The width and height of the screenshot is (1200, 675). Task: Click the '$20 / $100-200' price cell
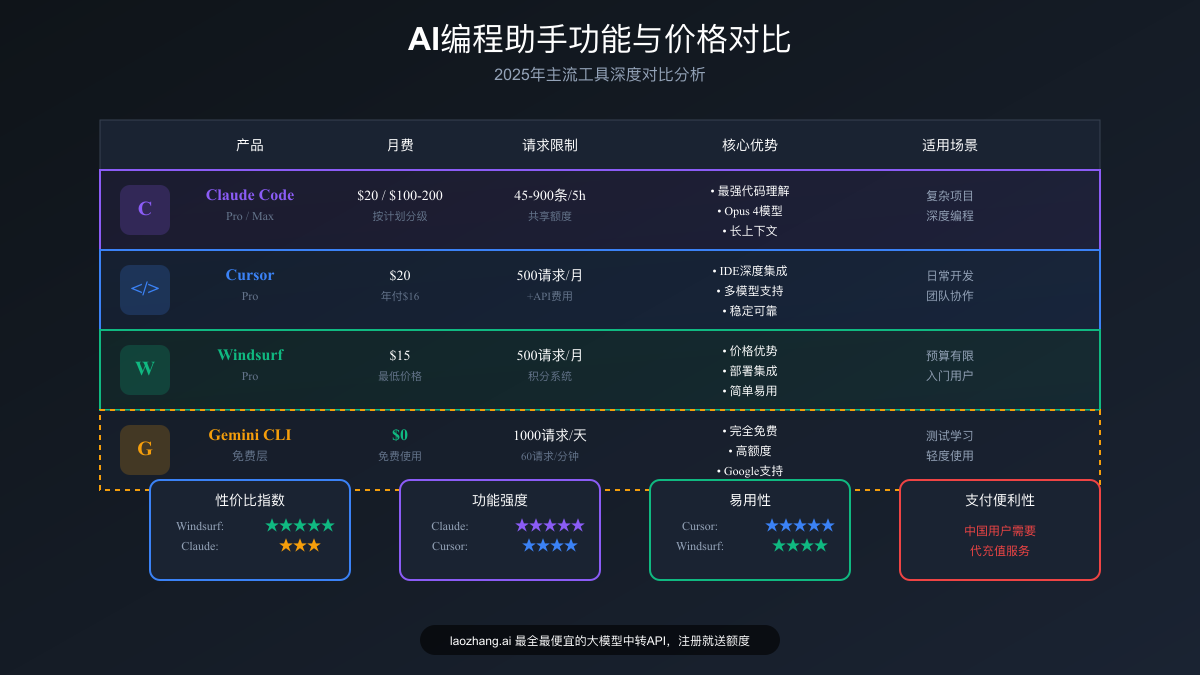coord(400,196)
